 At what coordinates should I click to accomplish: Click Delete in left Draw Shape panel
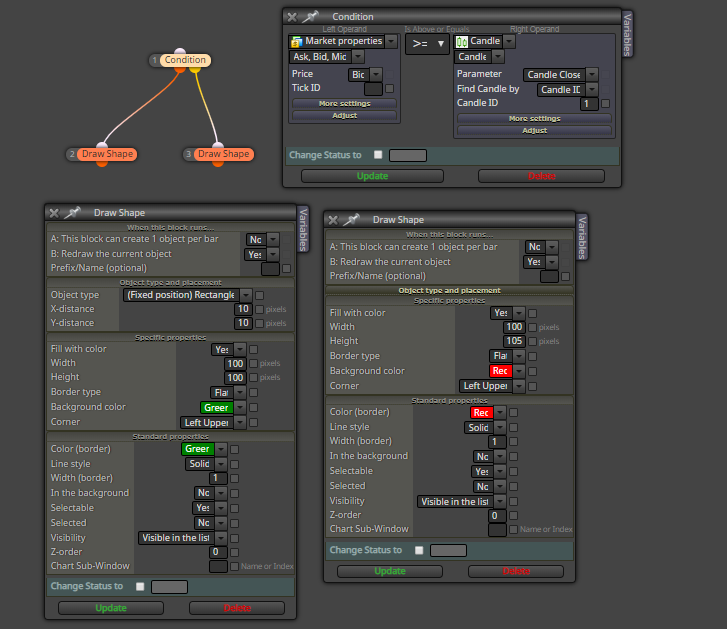237,608
